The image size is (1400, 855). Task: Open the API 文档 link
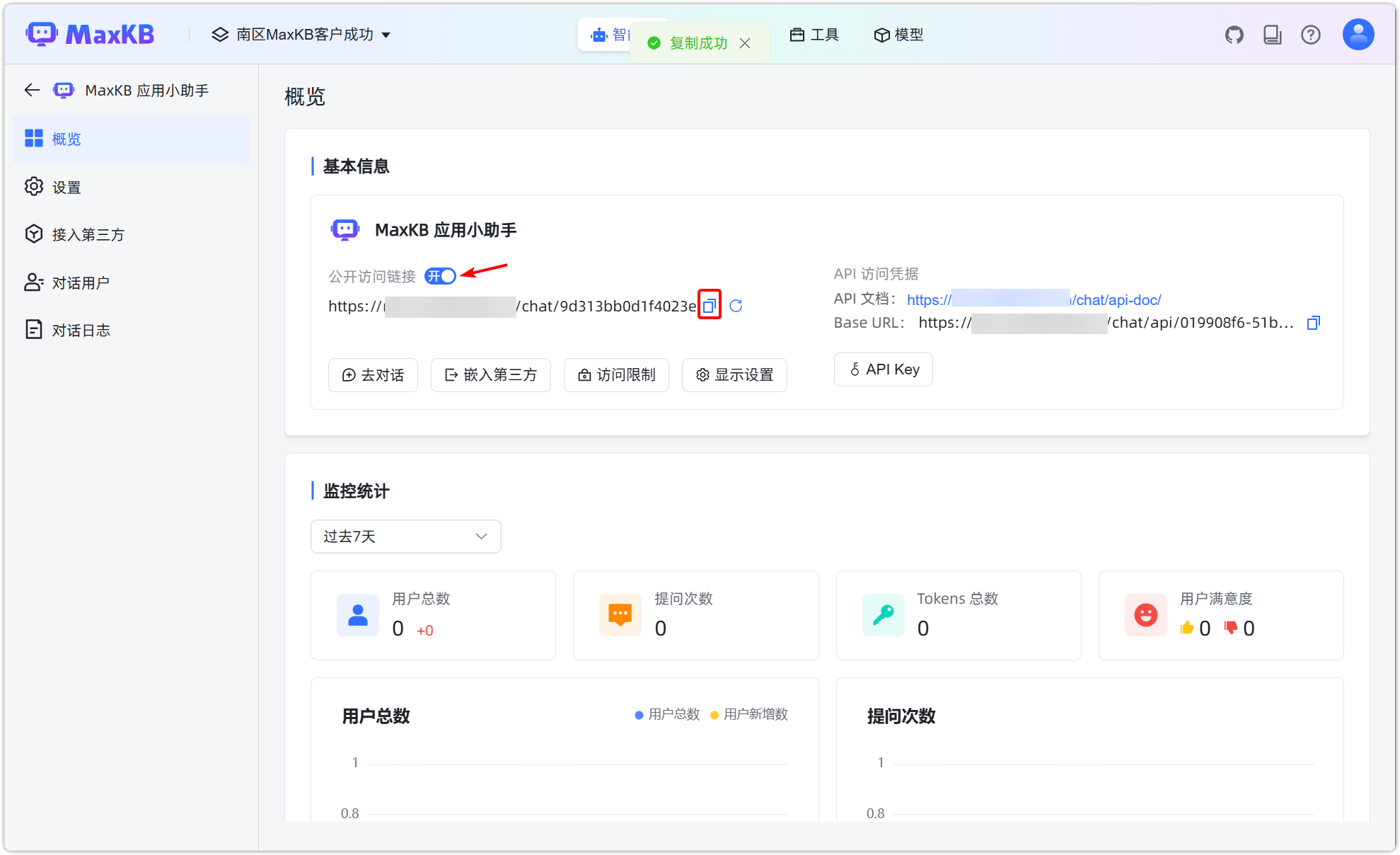(x=1034, y=299)
